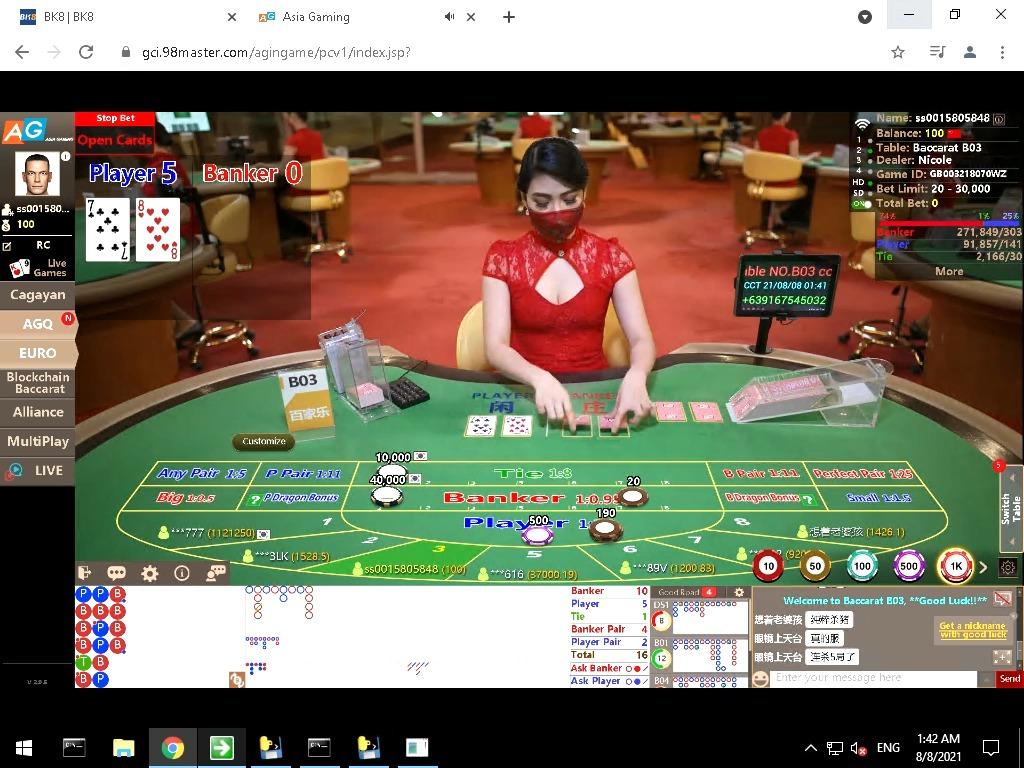Open the chat message dropdown beside Send
The height and width of the screenshot is (768, 1024).
986,679
